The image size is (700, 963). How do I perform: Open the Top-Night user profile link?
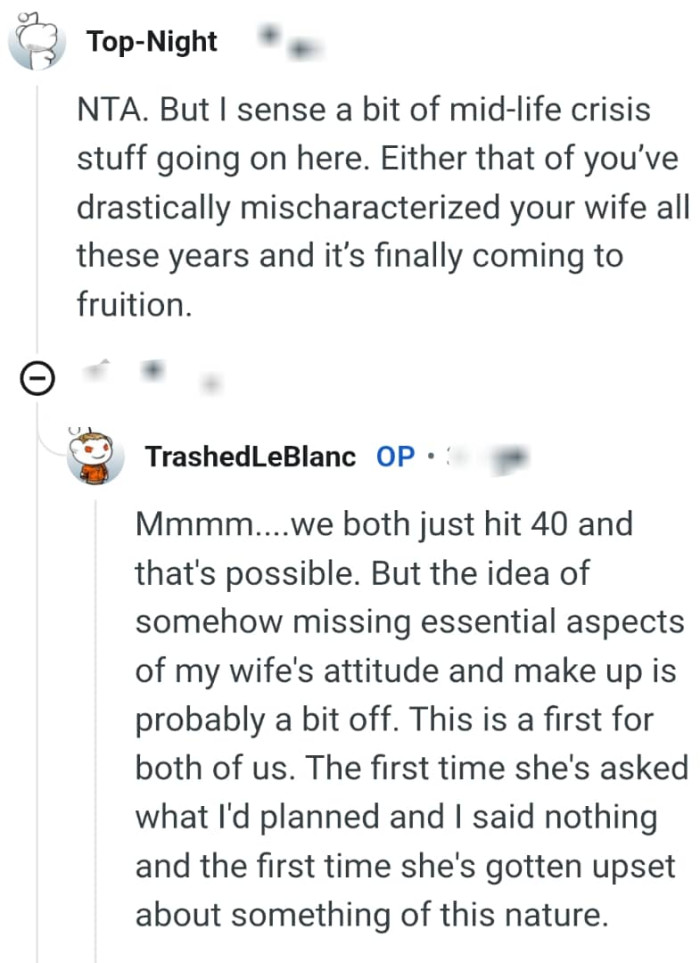click(x=151, y=42)
